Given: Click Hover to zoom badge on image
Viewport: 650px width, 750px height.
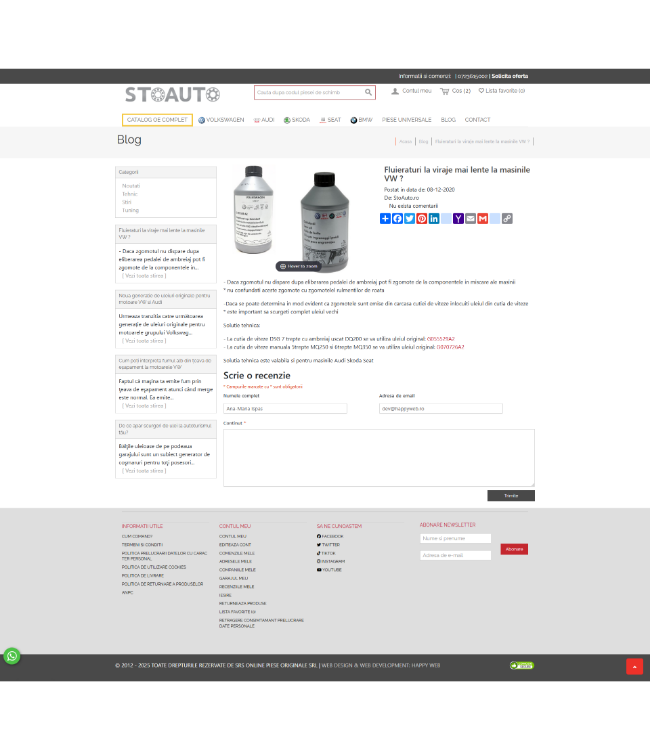Looking at the screenshot, I should click(298, 266).
